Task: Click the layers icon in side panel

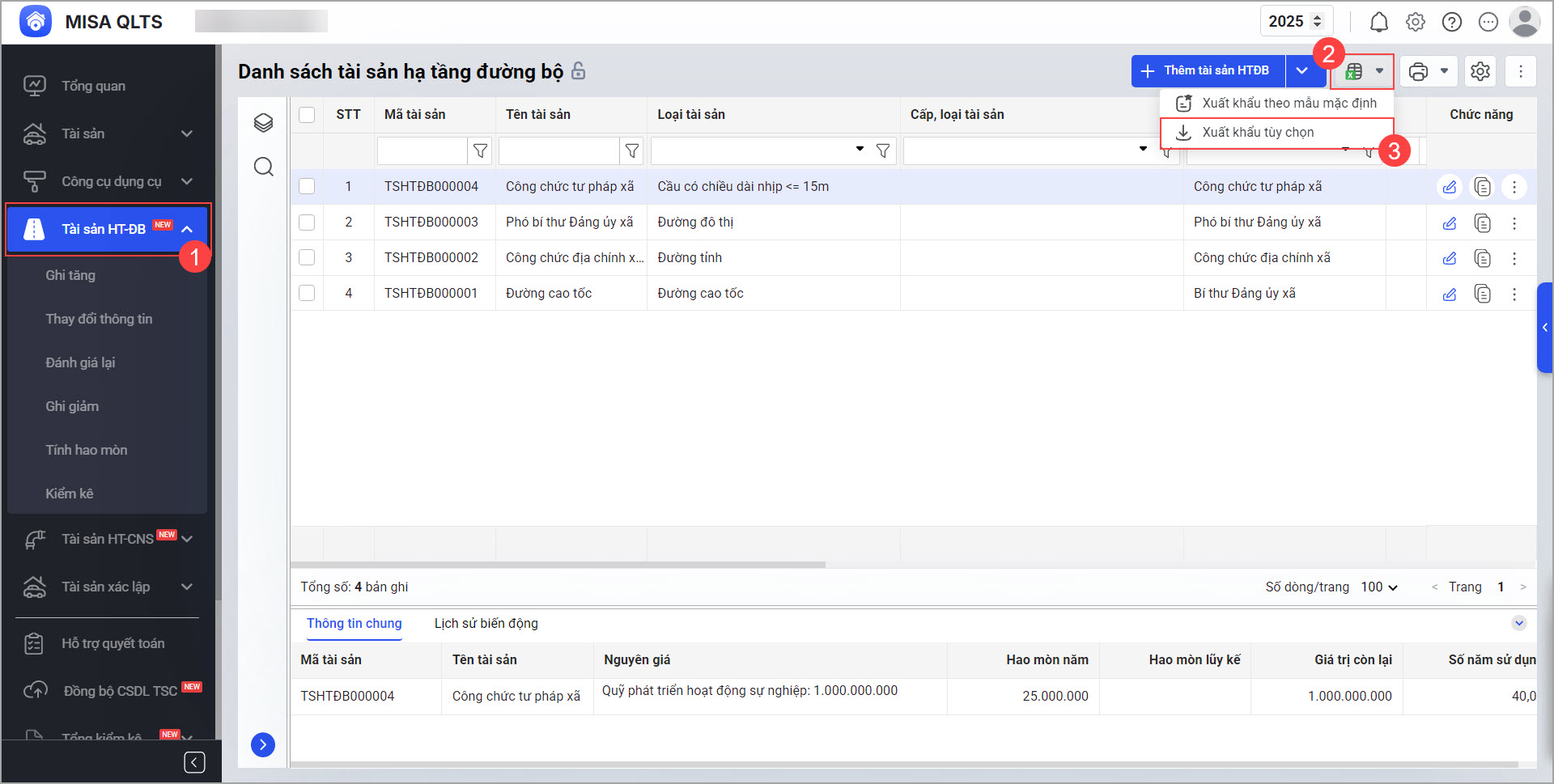Action: coord(263,123)
